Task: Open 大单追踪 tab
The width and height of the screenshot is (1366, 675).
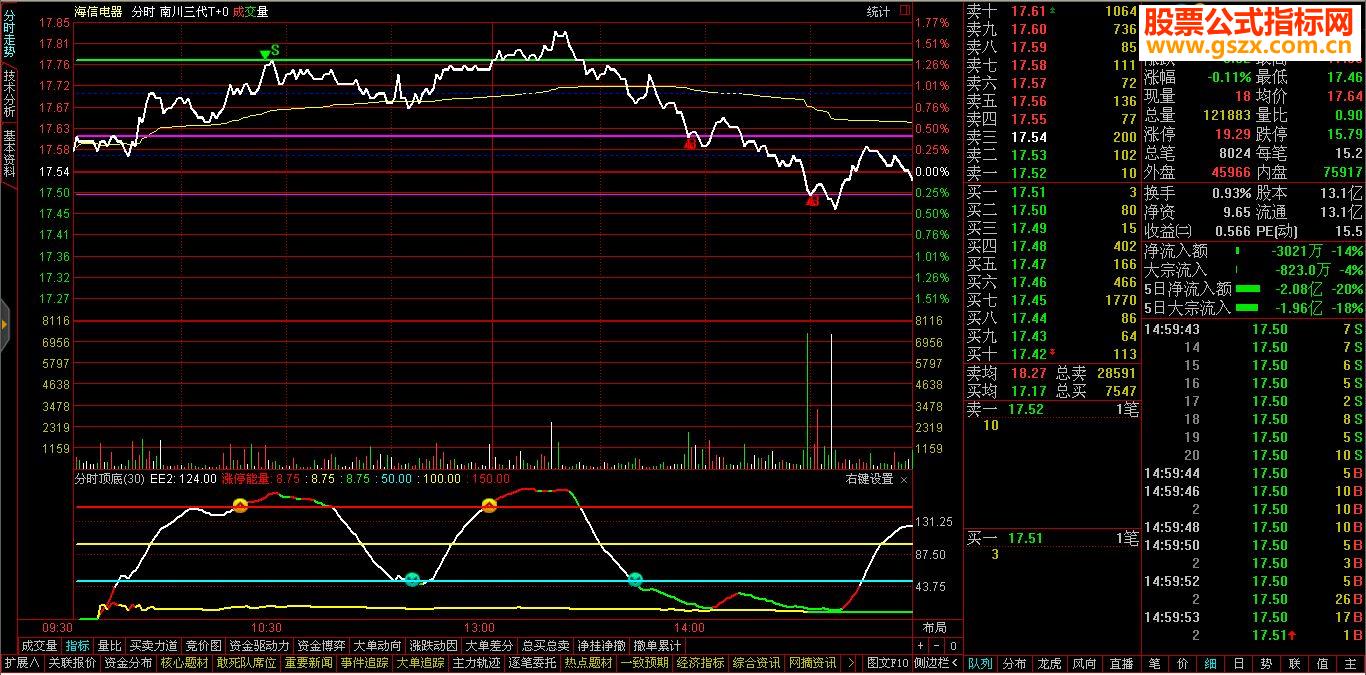Action: [x=420, y=663]
